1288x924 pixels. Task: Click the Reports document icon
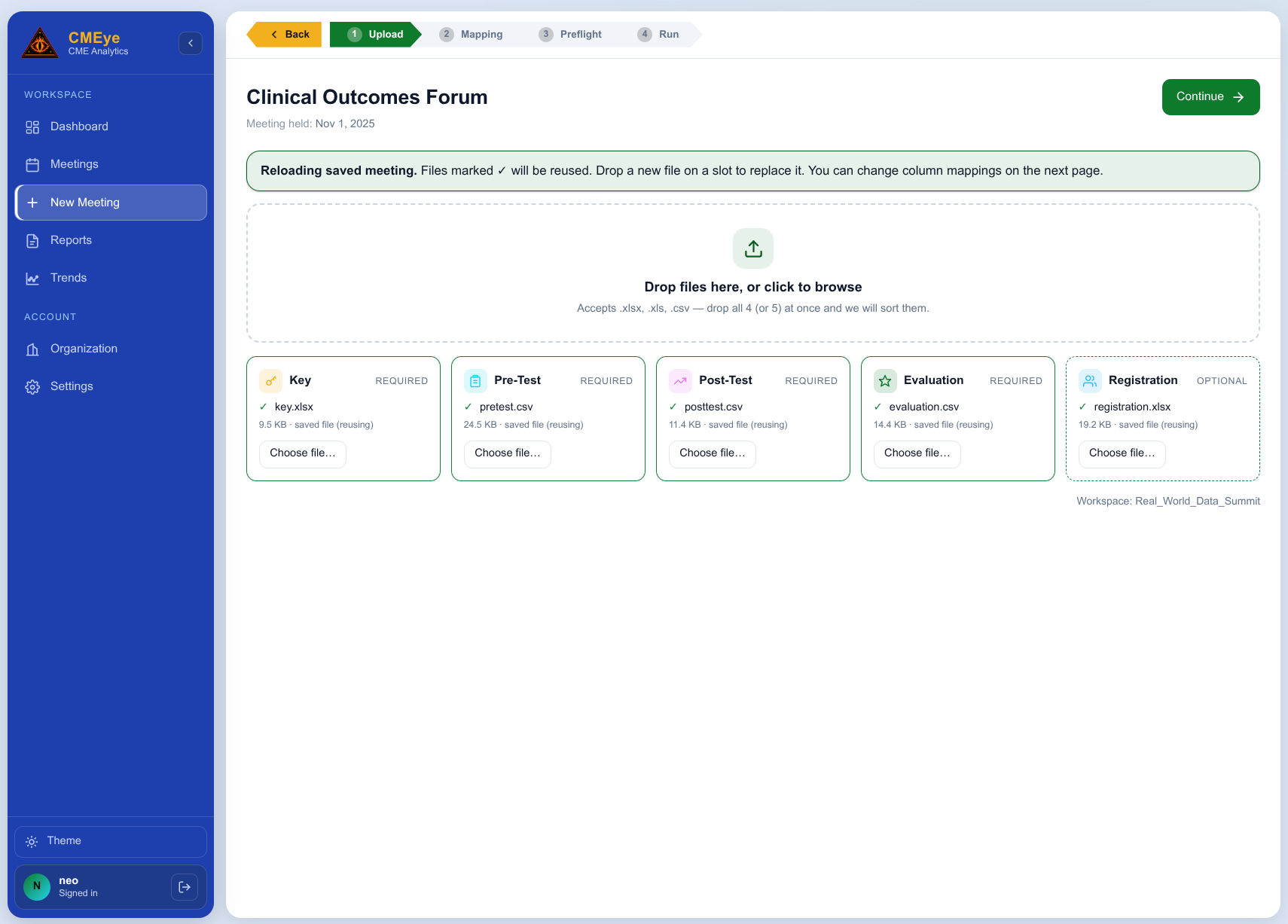32,241
